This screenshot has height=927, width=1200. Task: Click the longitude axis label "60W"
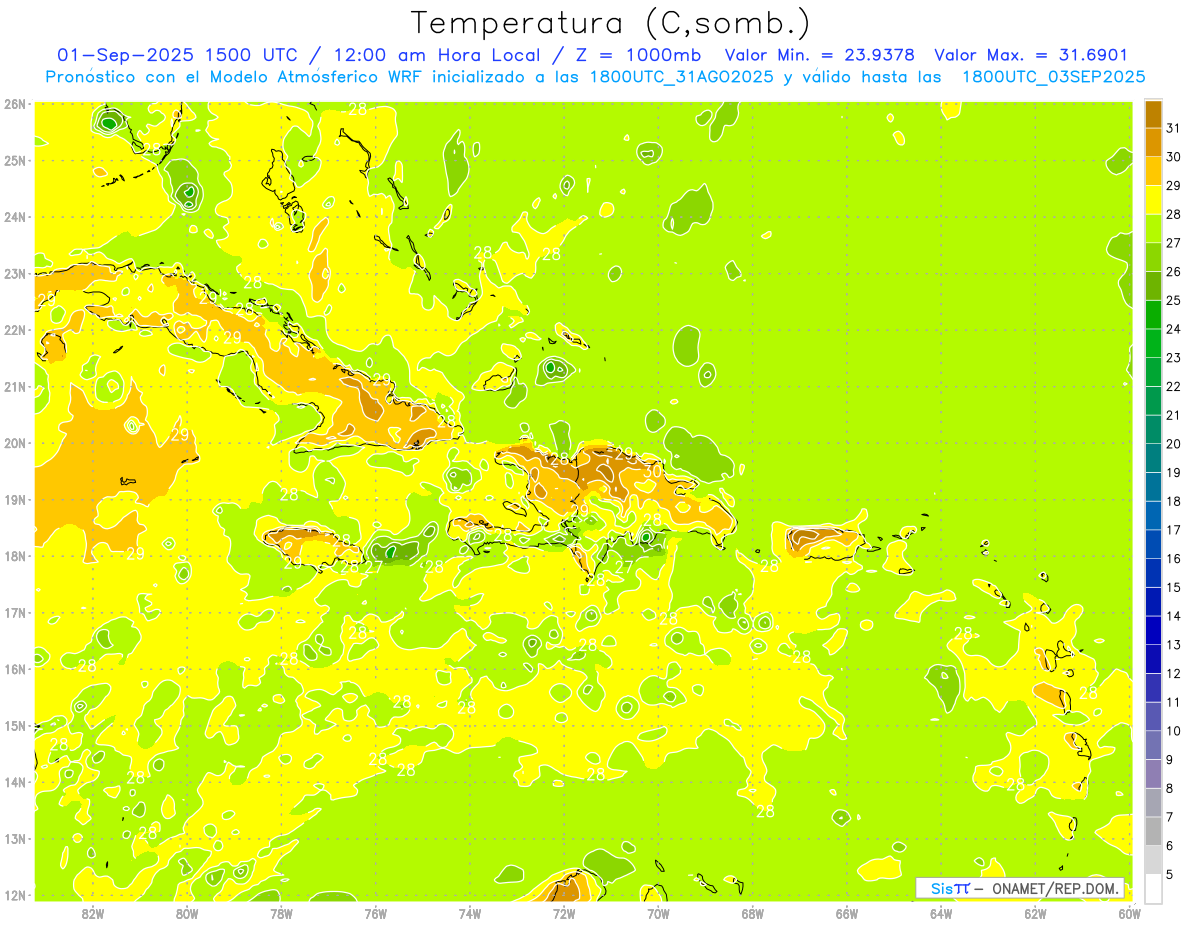1129,913
